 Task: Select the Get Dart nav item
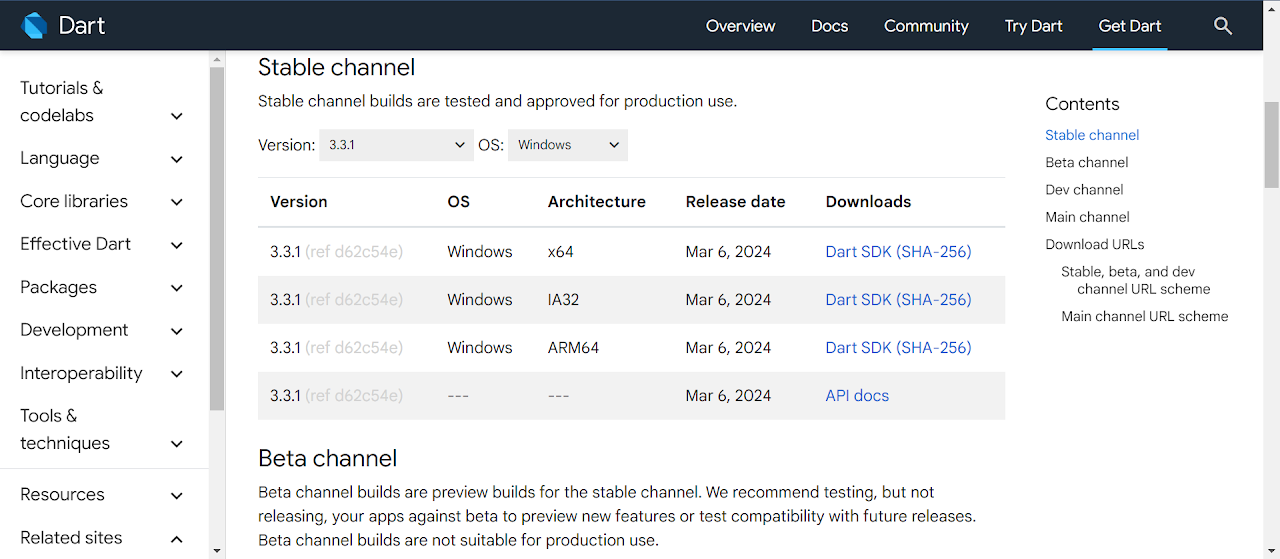click(1129, 26)
